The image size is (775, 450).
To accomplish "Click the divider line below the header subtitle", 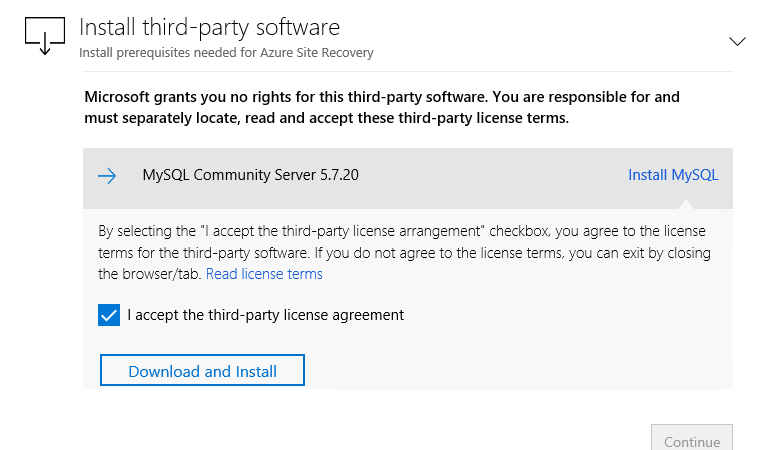I will pyautogui.click(x=408, y=72).
